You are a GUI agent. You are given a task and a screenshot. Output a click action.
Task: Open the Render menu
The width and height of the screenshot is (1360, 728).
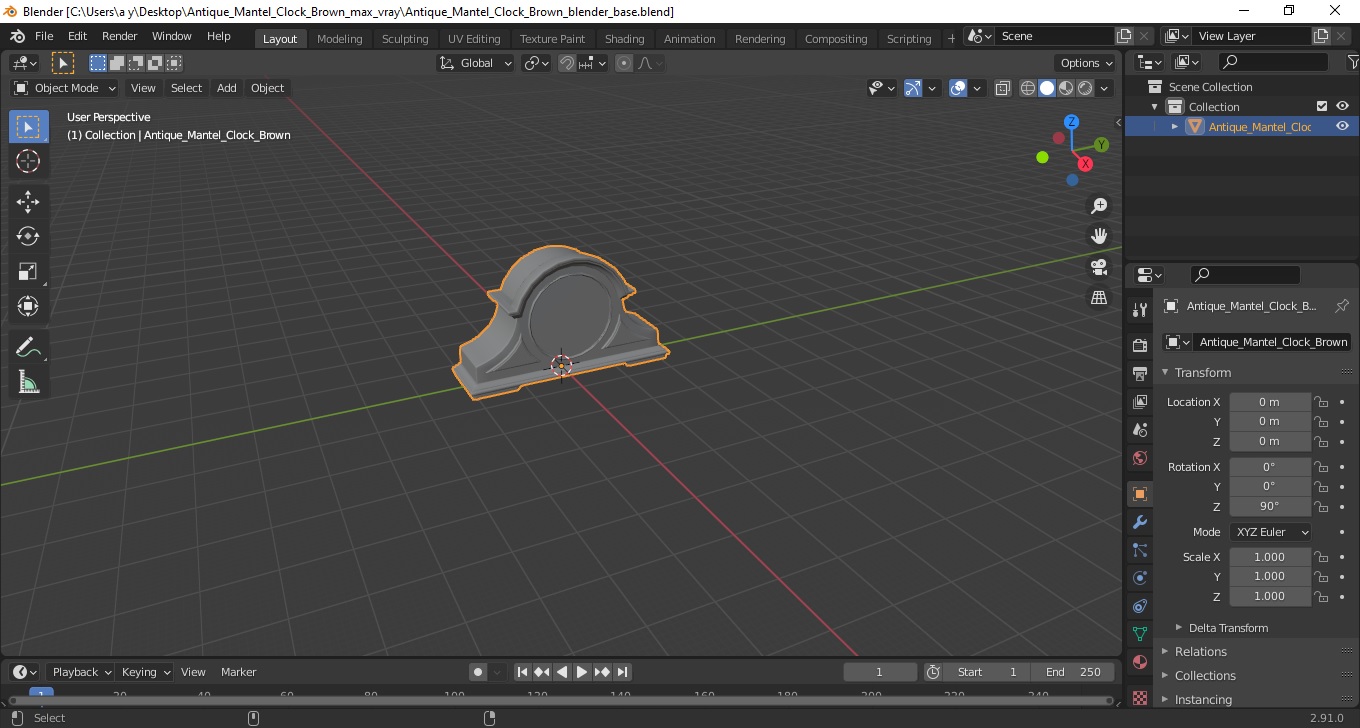120,36
